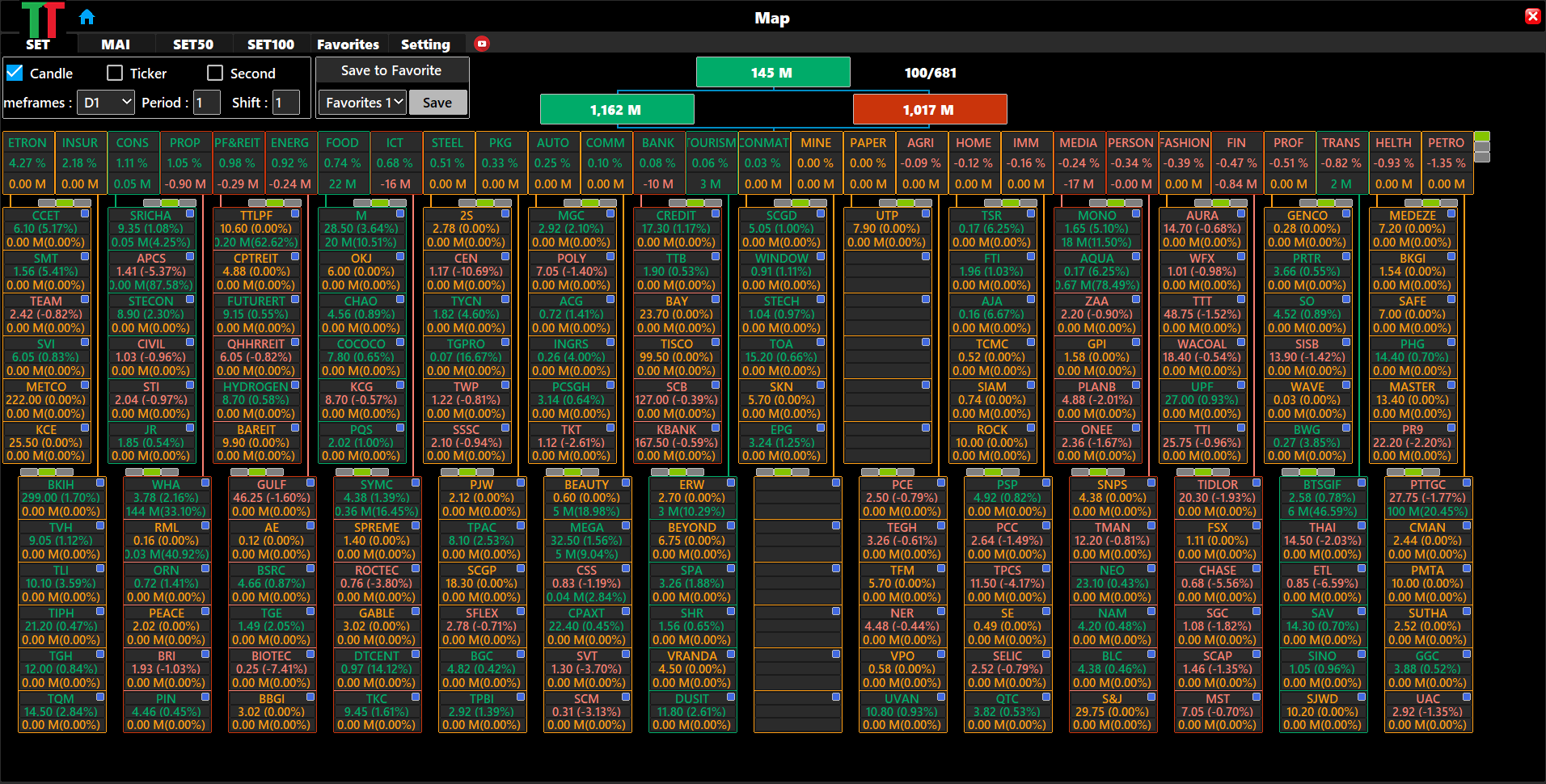Click gray bottom segment right of PETRO
The height and width of the screenshot is (784, 1546).
[x=1481, y=157]
